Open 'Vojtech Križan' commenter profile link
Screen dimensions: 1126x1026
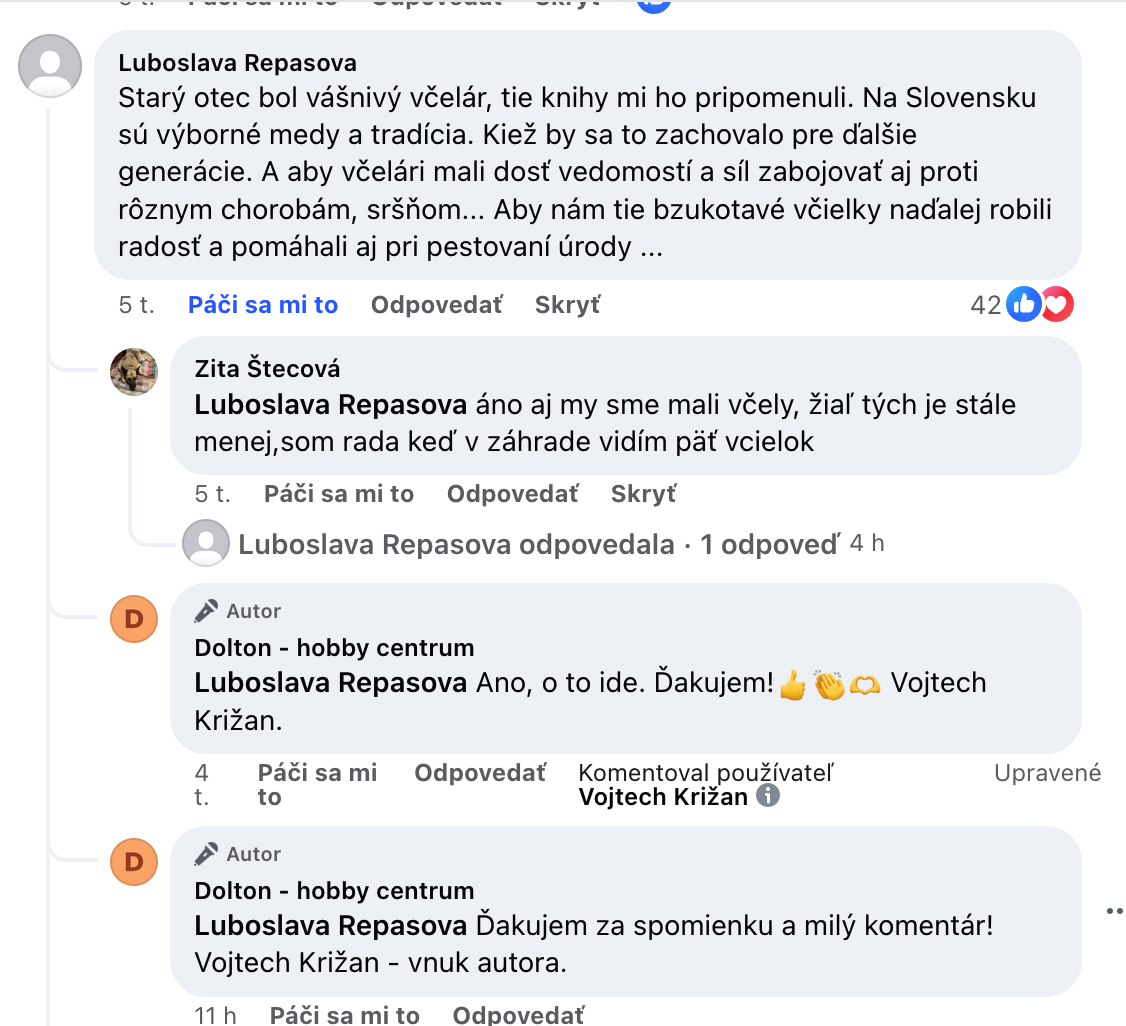tap(663, 797)
